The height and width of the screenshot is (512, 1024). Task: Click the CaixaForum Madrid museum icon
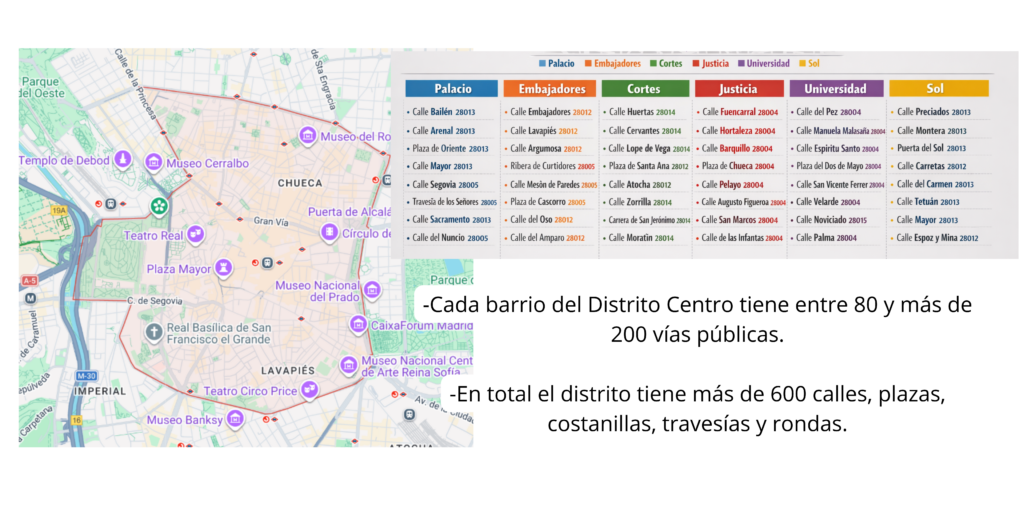click(x=358, y=324)
